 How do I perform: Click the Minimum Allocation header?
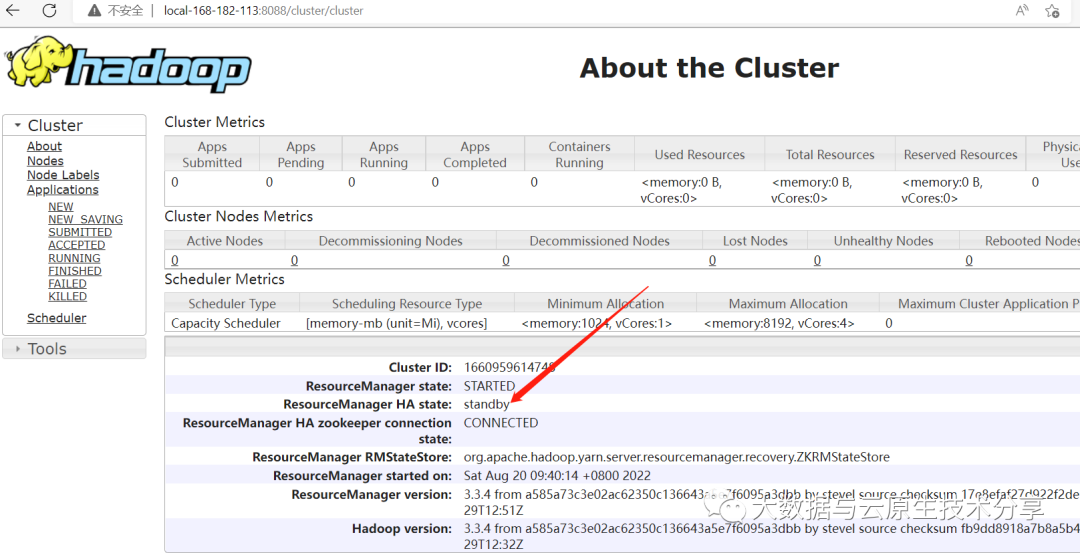605,304
